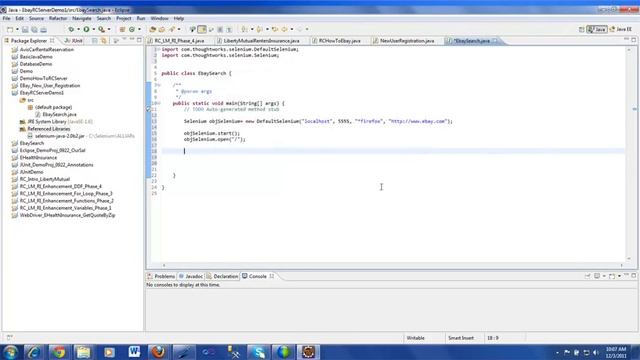Viewport: 640px width, 360px height.
Task: Click the Previous Annotation arrow icon
Action: [x=259, y=29]
